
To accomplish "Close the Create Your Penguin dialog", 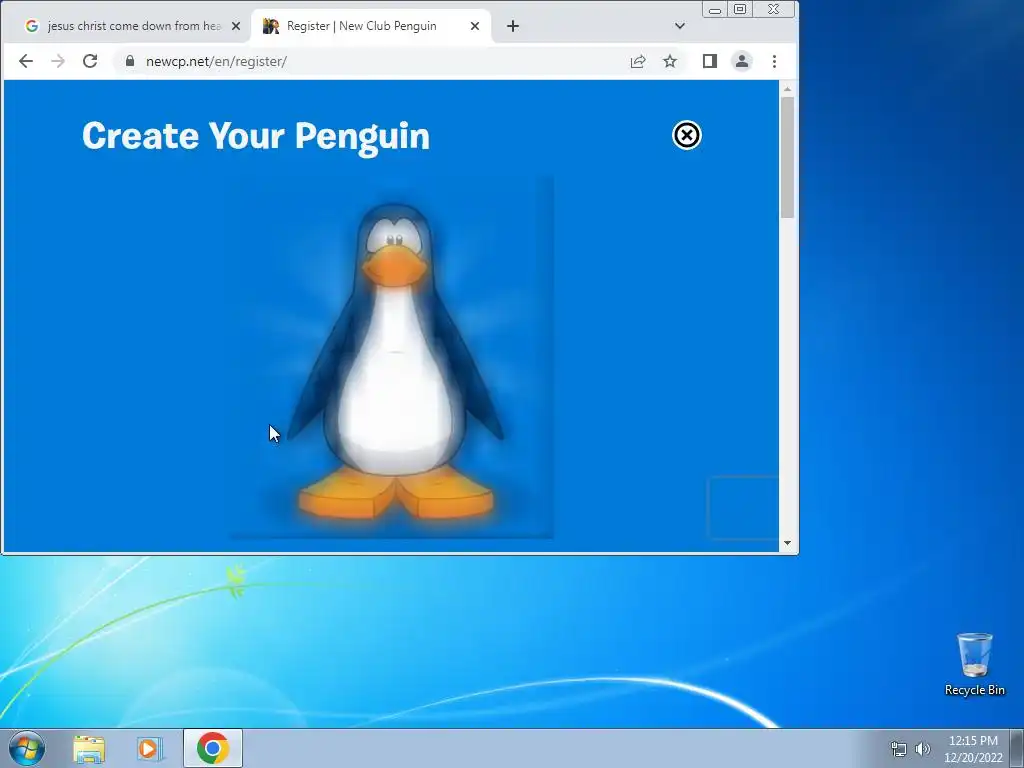I will tap(686, 135).
